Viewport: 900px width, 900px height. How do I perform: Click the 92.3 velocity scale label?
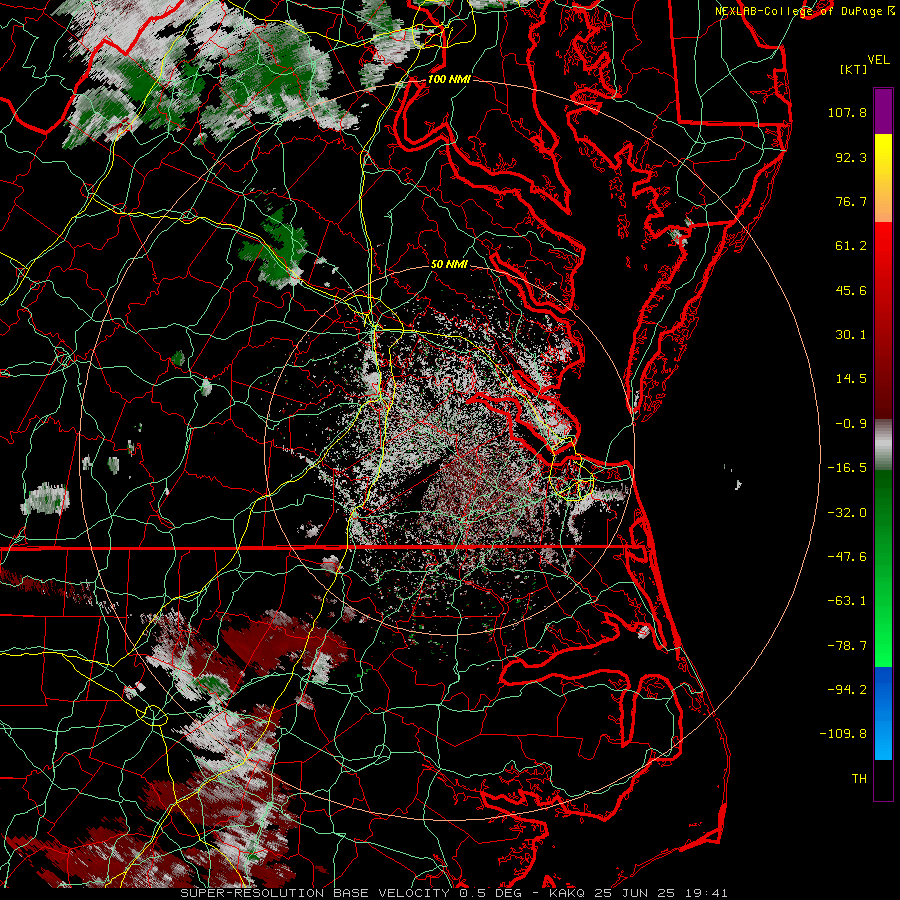(x=851, y=157)
